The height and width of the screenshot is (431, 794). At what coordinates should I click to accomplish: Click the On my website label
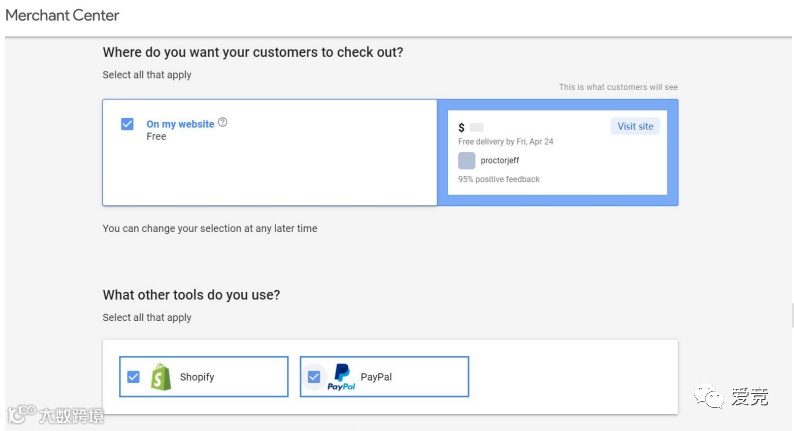click(180, 124)
